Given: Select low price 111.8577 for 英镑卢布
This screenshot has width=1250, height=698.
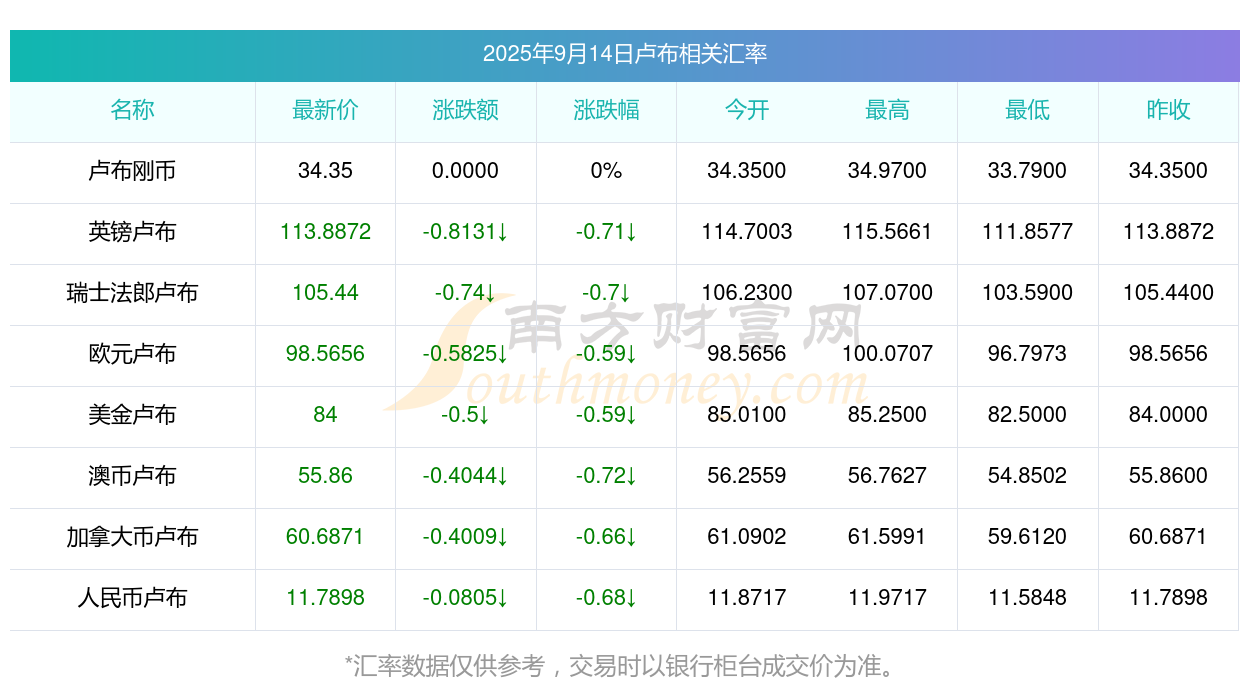Looking at the screenshot, I should (1028, 232).
